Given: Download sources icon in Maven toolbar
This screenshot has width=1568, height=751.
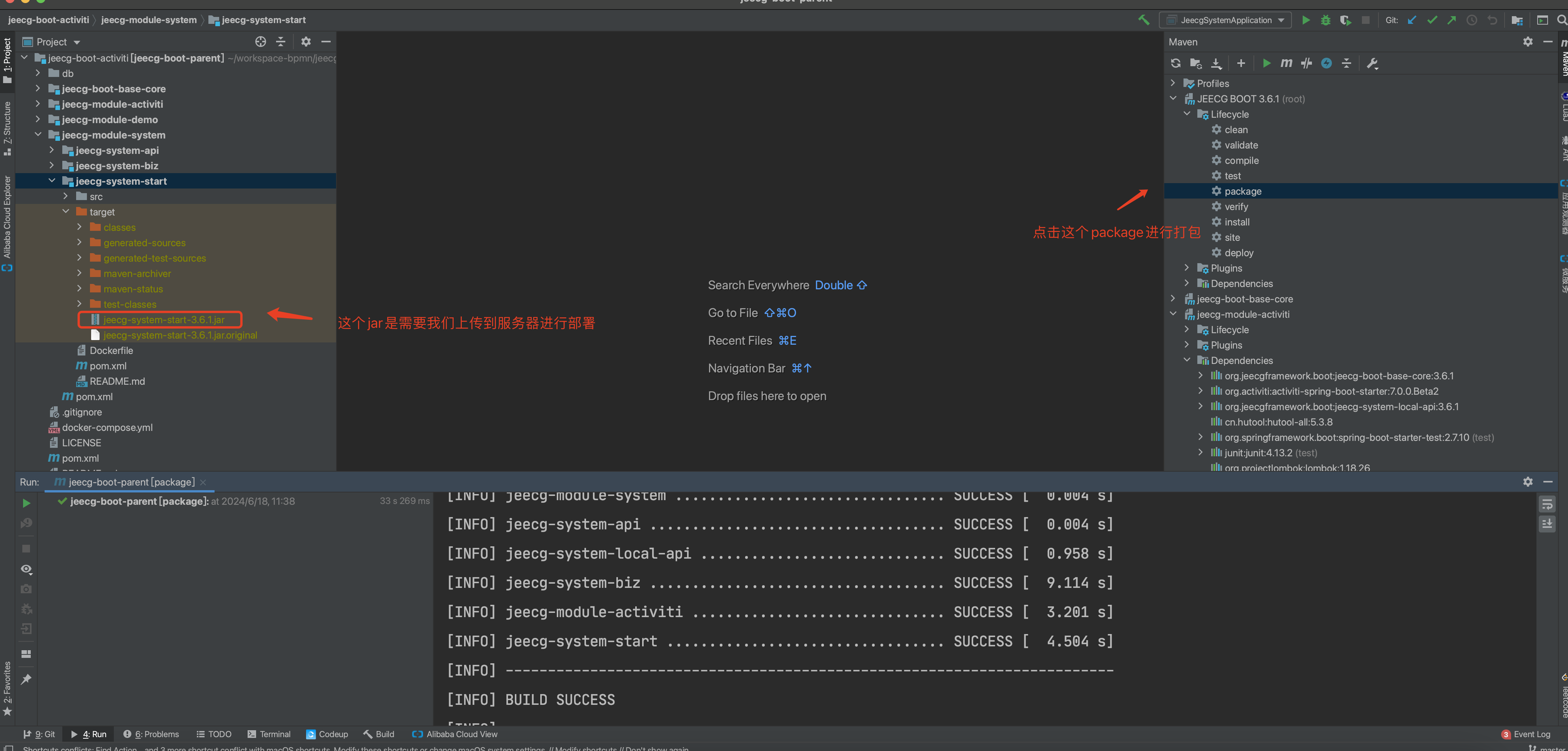Looking at the screenshot, I should click(x=1216, y=63).
